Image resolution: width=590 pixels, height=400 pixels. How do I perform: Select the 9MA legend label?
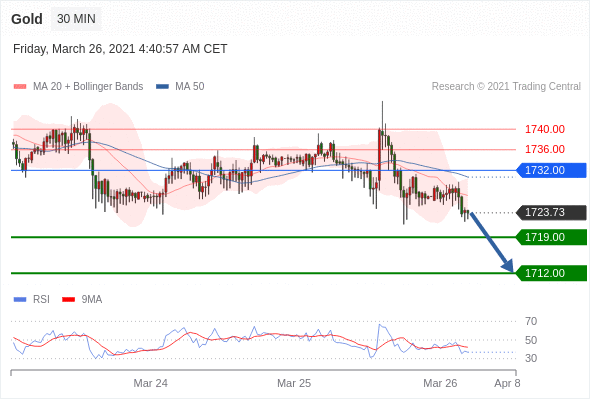click(x=92, y=300)
